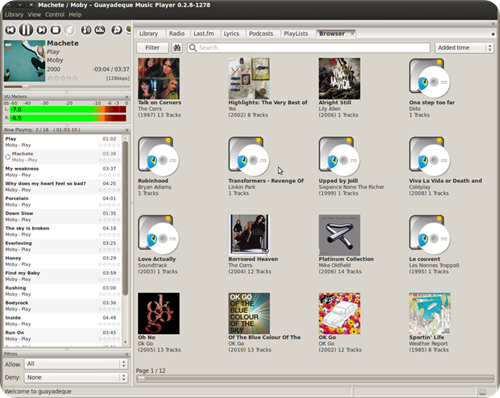
Task: Open the View menu
Action: point(34,15)
